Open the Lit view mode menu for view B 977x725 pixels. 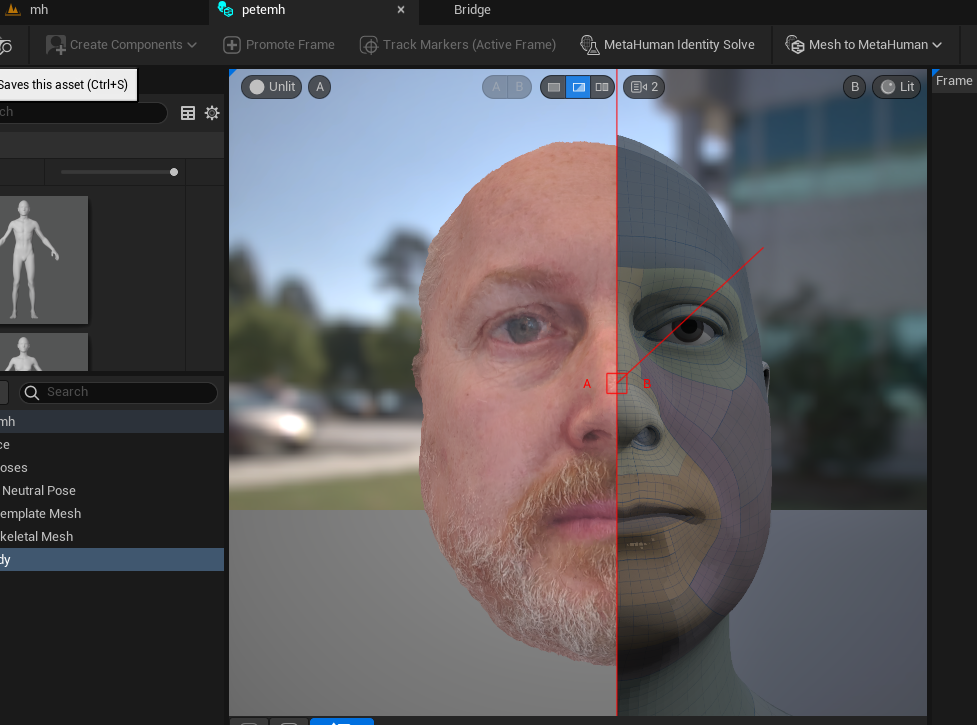coord(897,87)
